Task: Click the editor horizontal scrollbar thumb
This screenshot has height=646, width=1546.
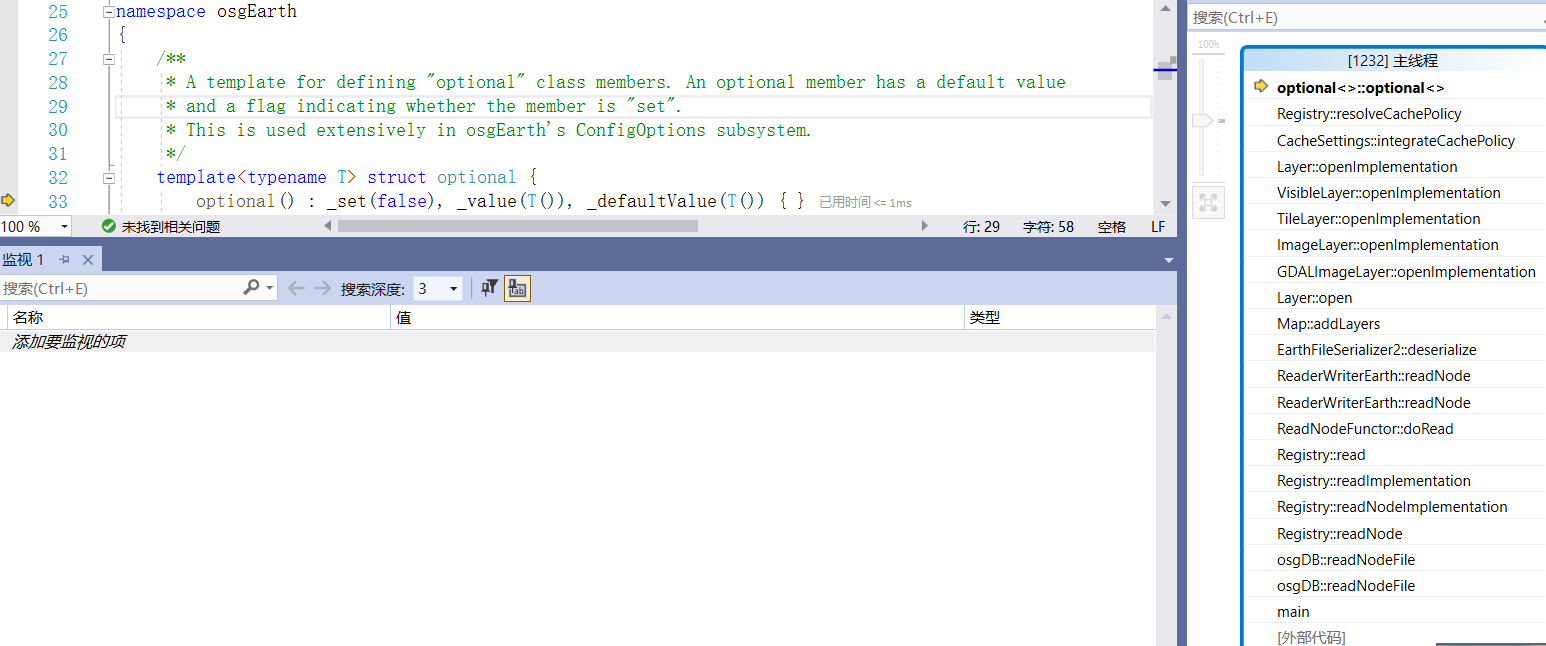Action: click(x=517, y=227)
